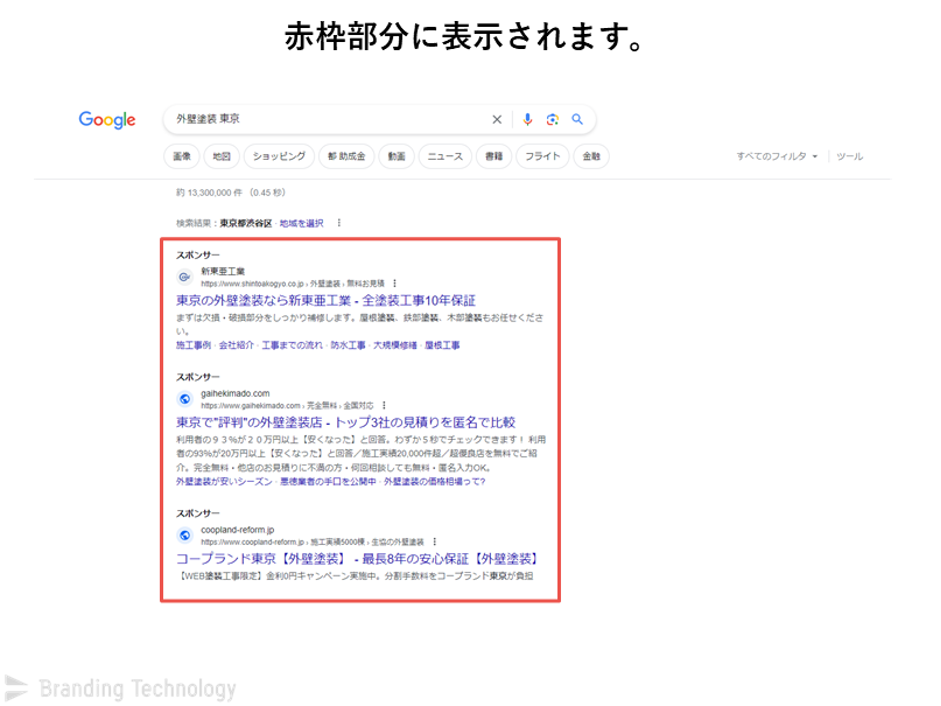Click the 防水工事 sitelink

pyautogui.click(x=347, y=345)
